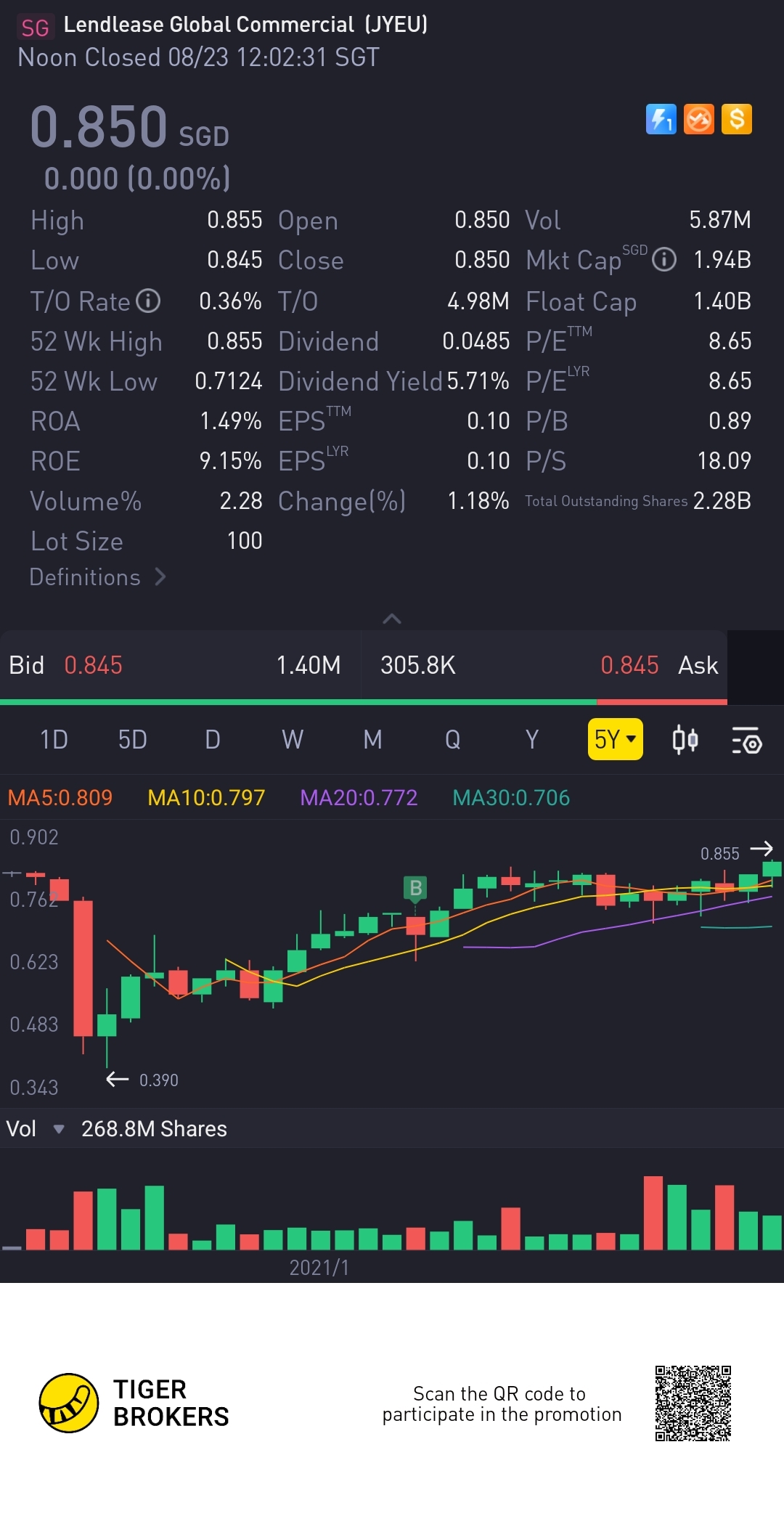
Task: Tap the Float Cap 1.40B value
Action: tap(722, 301)
